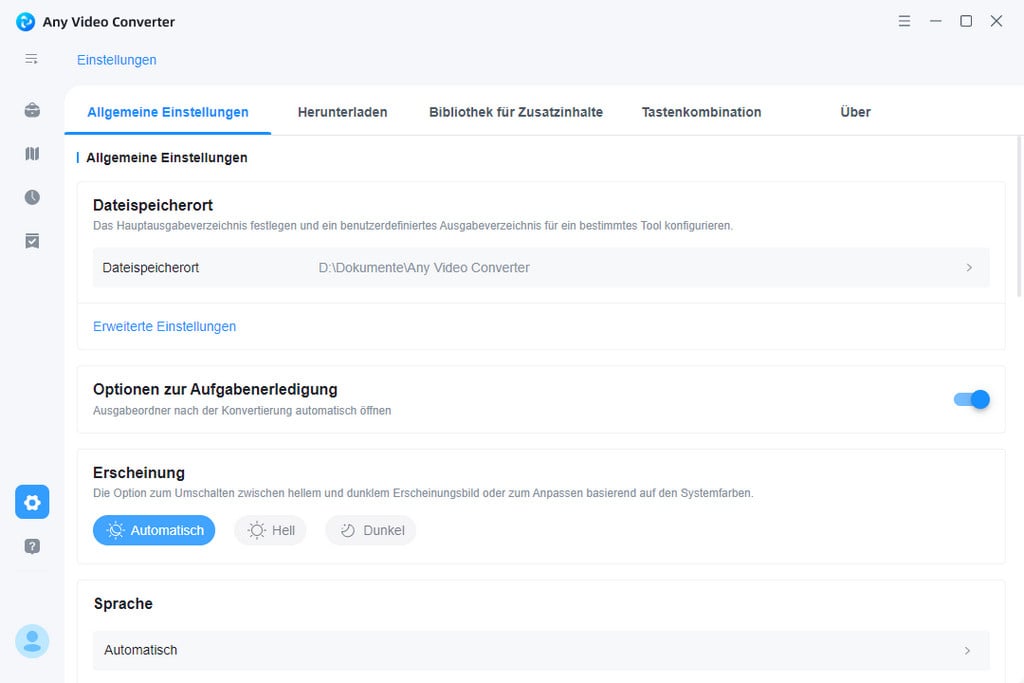This screenshot has height=683, width=1024.
Task: Select the settings gear icon in sidebar
Action: pyautogui.click(x=32, y=502)
